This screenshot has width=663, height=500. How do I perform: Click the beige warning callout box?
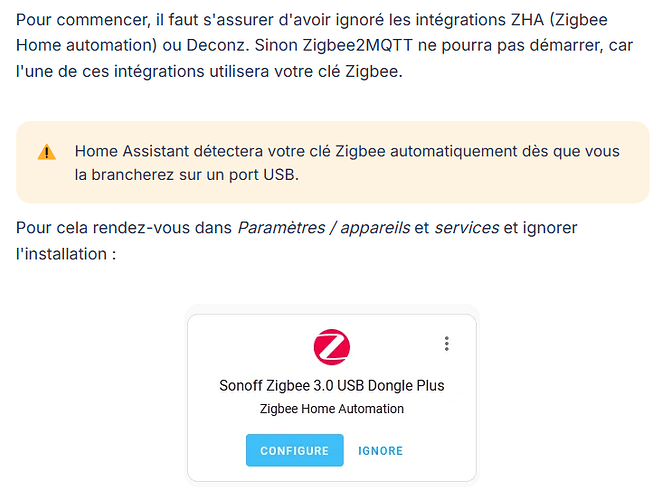(332, 162)
